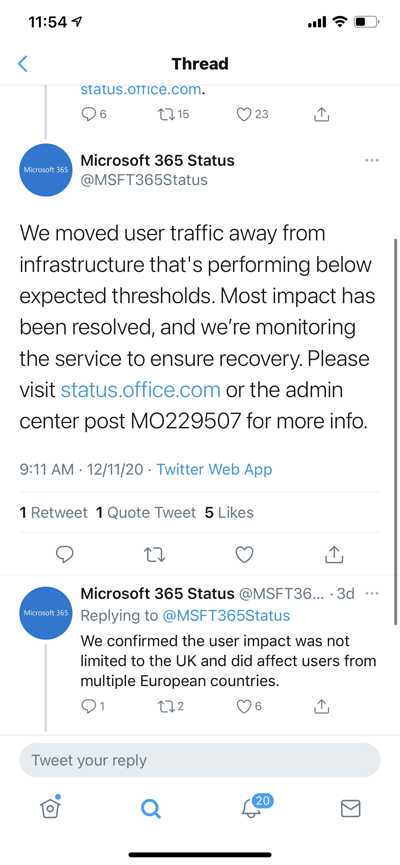
Task: View the 5 Likes list
Action: [229, 512]
